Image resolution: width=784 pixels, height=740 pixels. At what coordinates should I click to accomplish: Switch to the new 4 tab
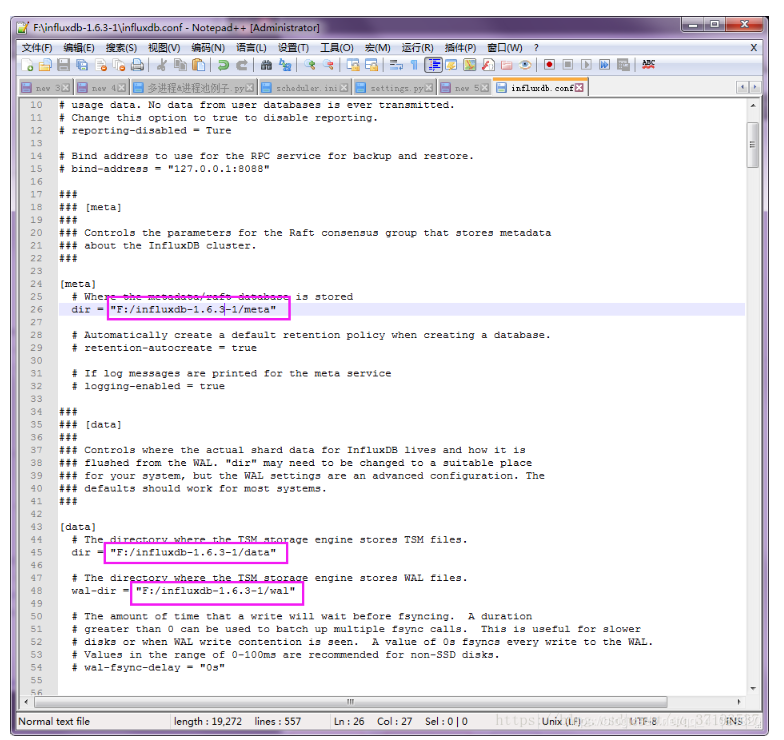(x=102, y=88)
